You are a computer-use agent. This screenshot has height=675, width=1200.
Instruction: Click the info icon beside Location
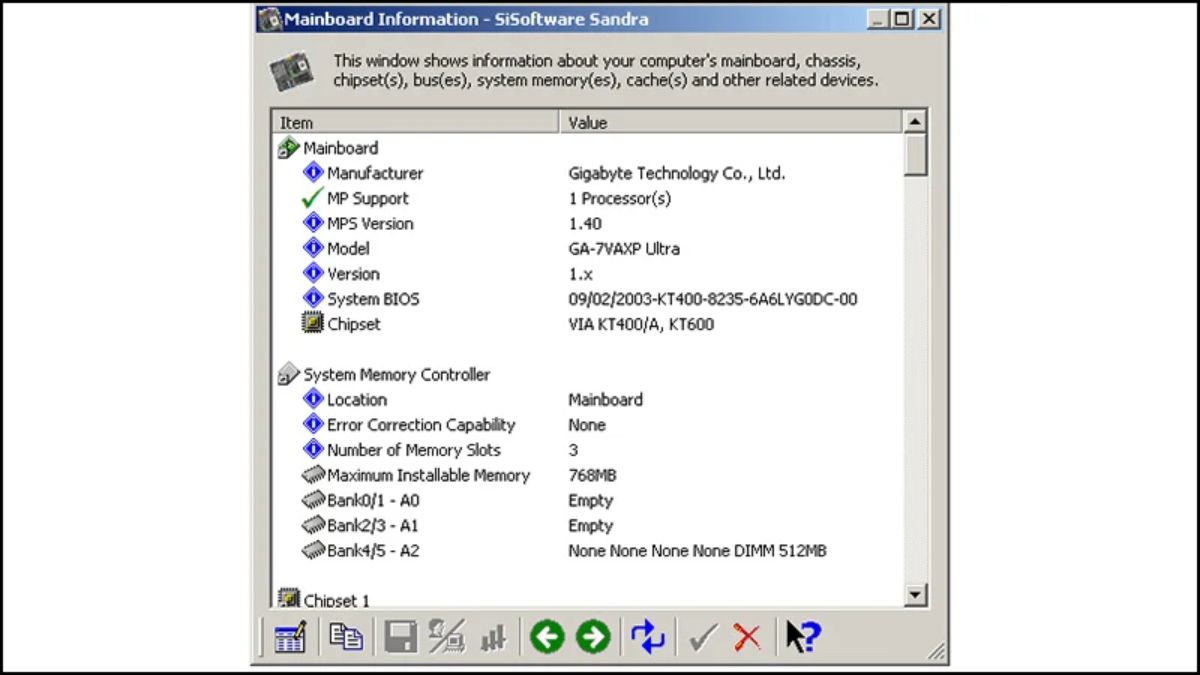[313, 399]
